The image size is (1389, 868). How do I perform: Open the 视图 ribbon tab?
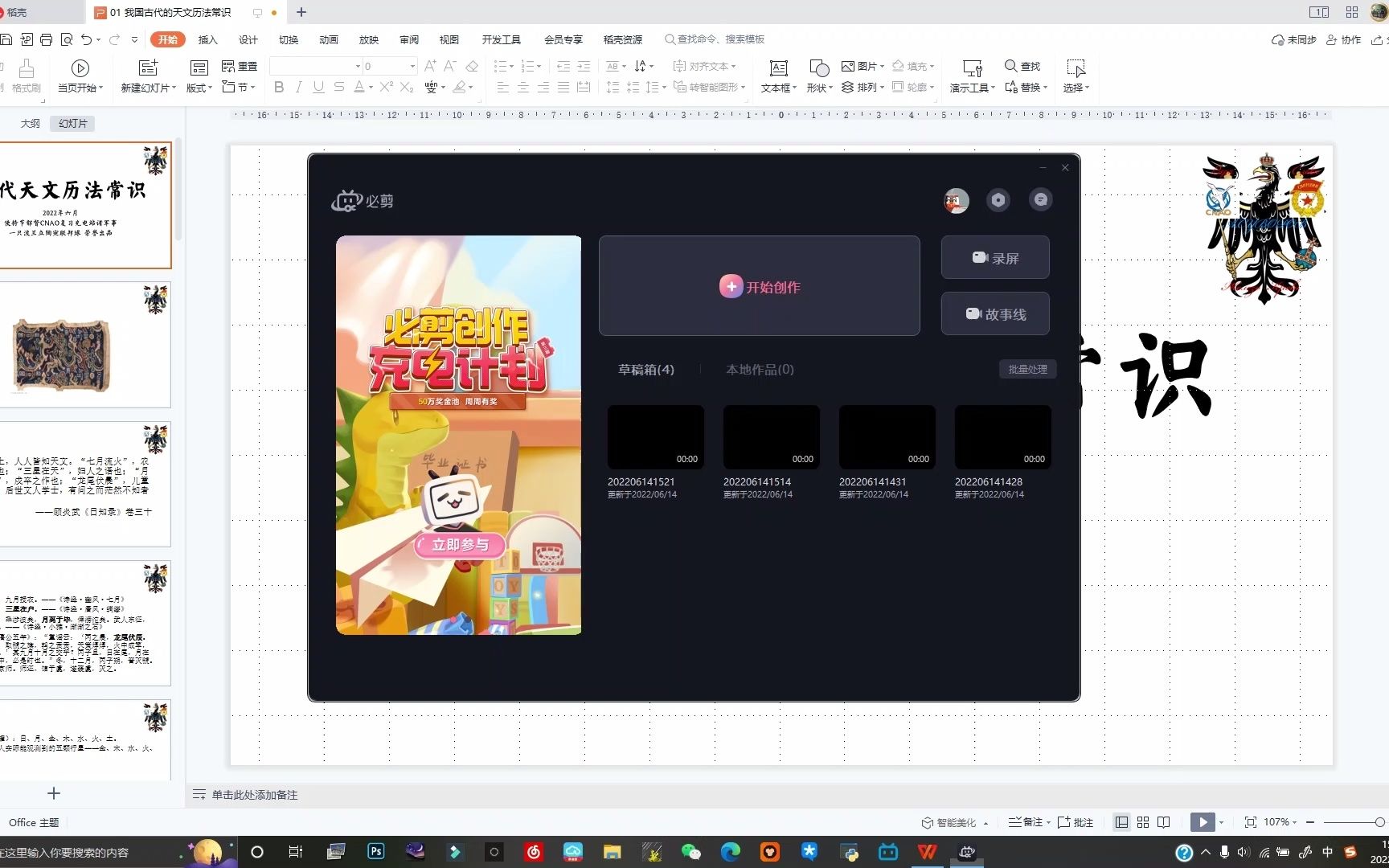coord(449,39)
